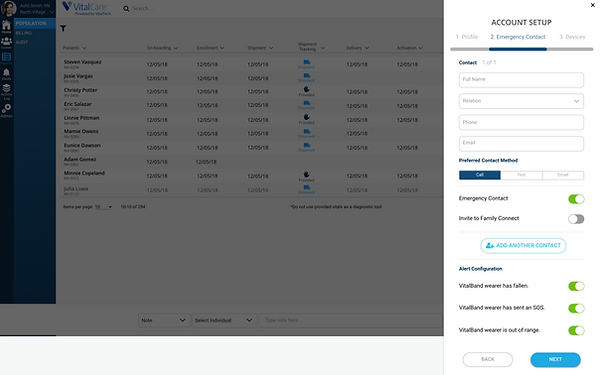The height and width of the screenshot is (375, 600).
Task: Click the contact Email input field
Action: tap(521, 143)
